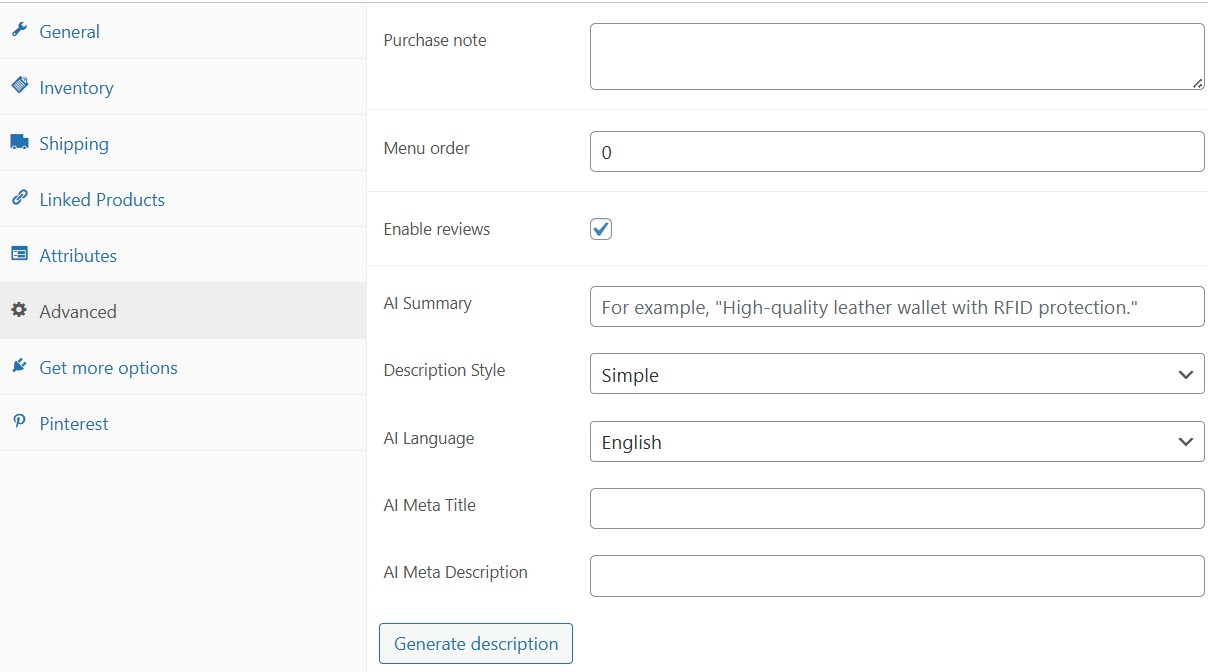Click the AI Meta Description label

pos(456,572)
